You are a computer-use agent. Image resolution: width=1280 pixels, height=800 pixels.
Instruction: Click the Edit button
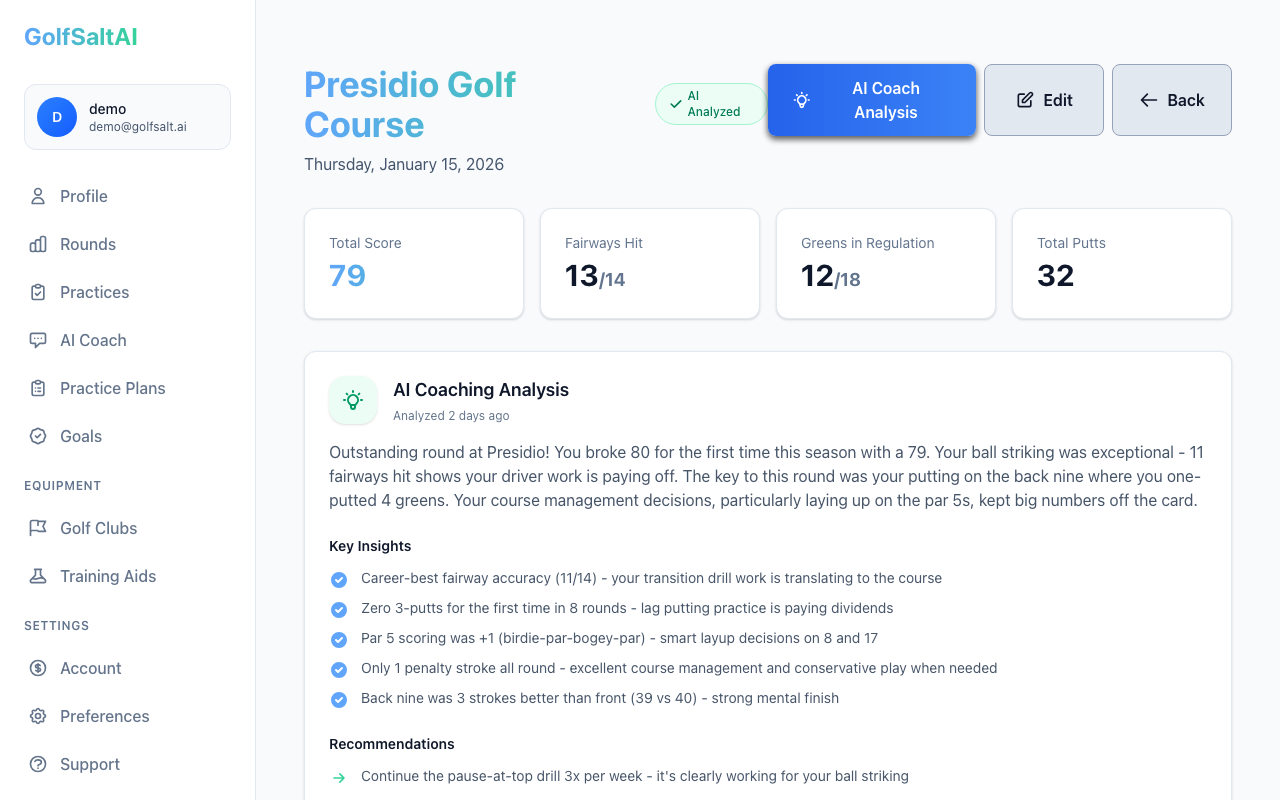[1043, 100]
